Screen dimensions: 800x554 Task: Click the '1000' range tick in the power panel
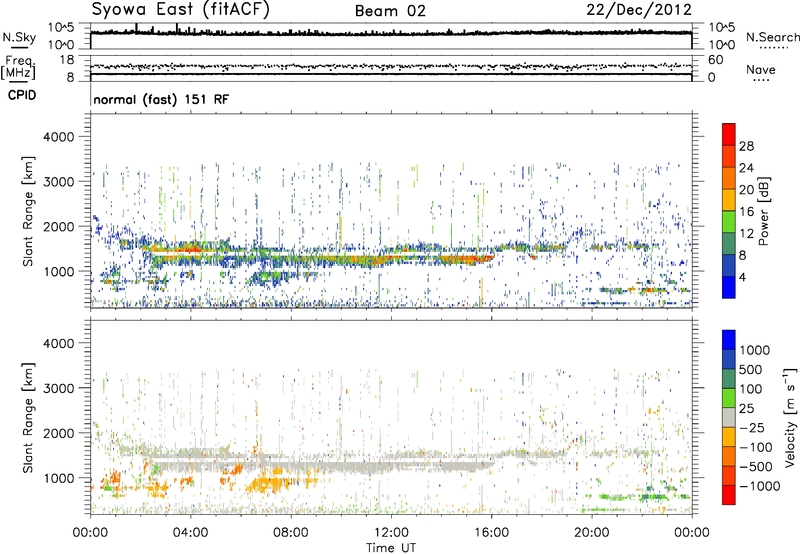pos(59,271)
